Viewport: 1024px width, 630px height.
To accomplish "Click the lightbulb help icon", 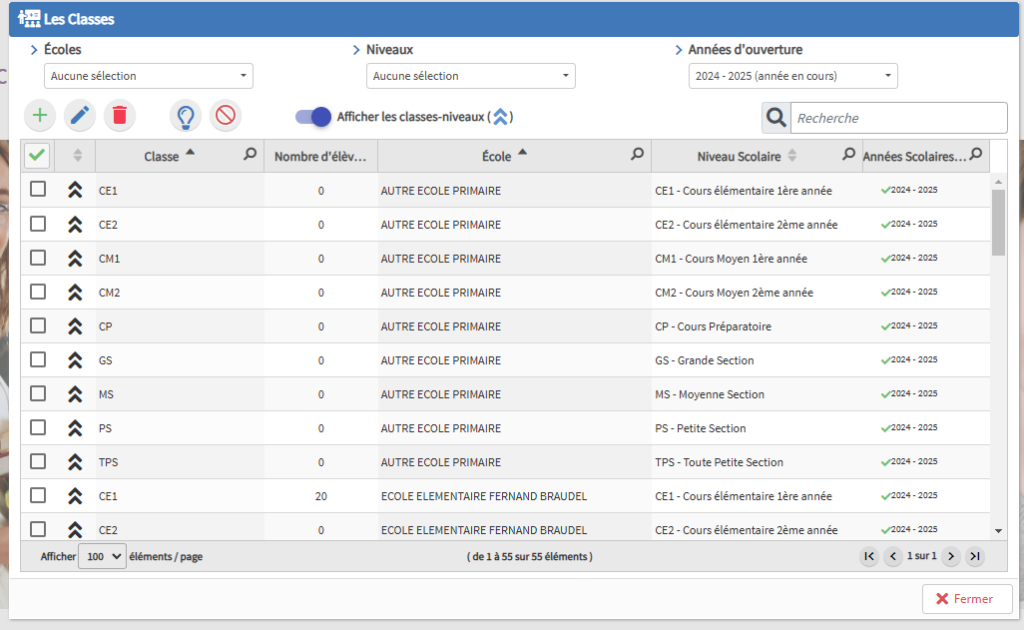I will tap(185, 116).
